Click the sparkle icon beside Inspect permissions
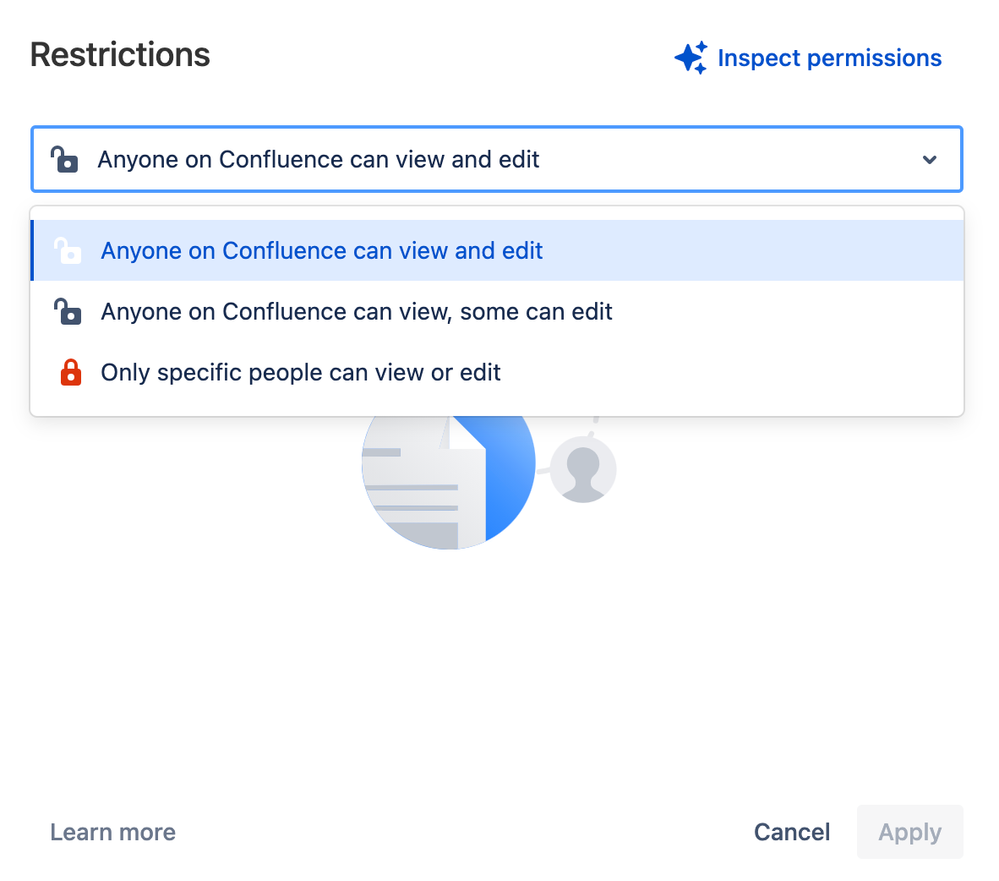Screen dimensions: 999x881 pos(691,58)
